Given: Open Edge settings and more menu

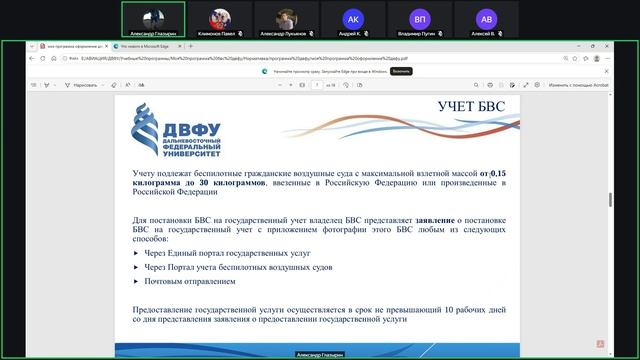Looking at the screenshot, I should pos(607,59).
